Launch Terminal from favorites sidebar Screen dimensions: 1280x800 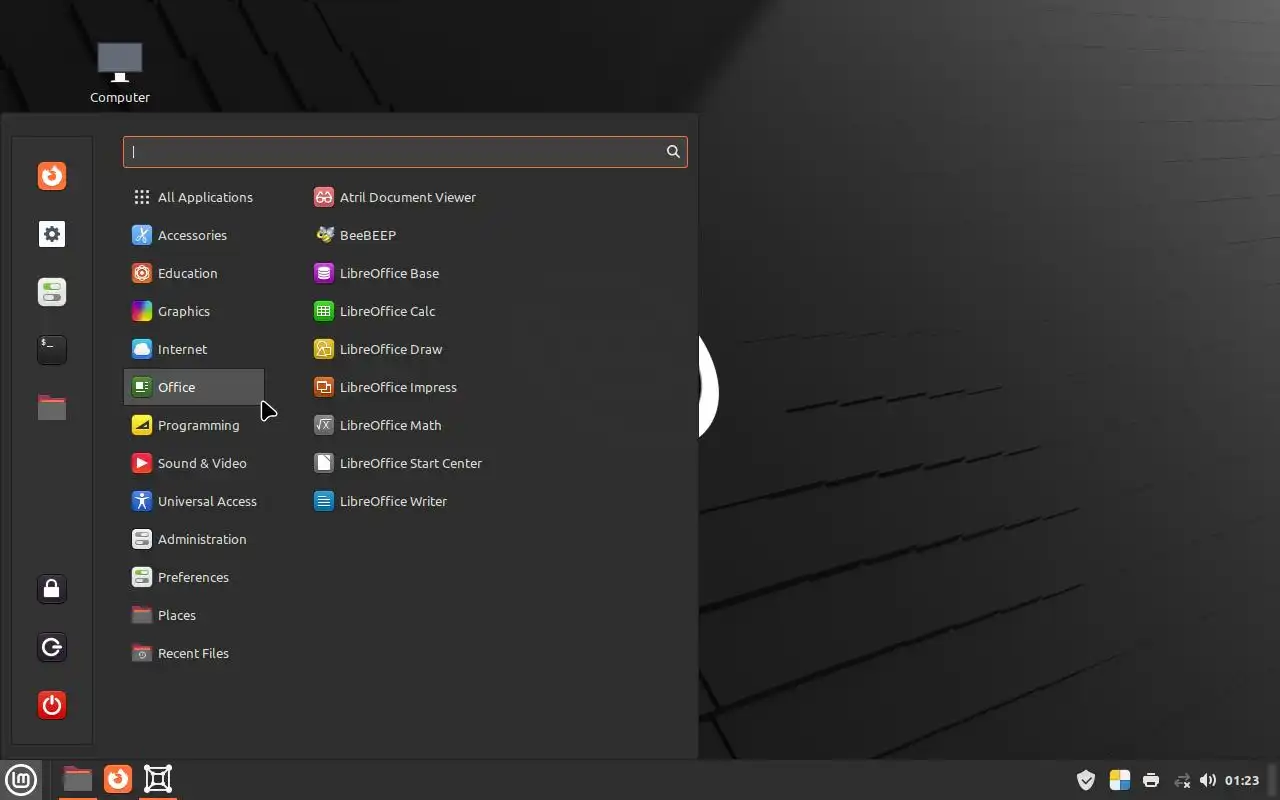(x=52, y=349)
